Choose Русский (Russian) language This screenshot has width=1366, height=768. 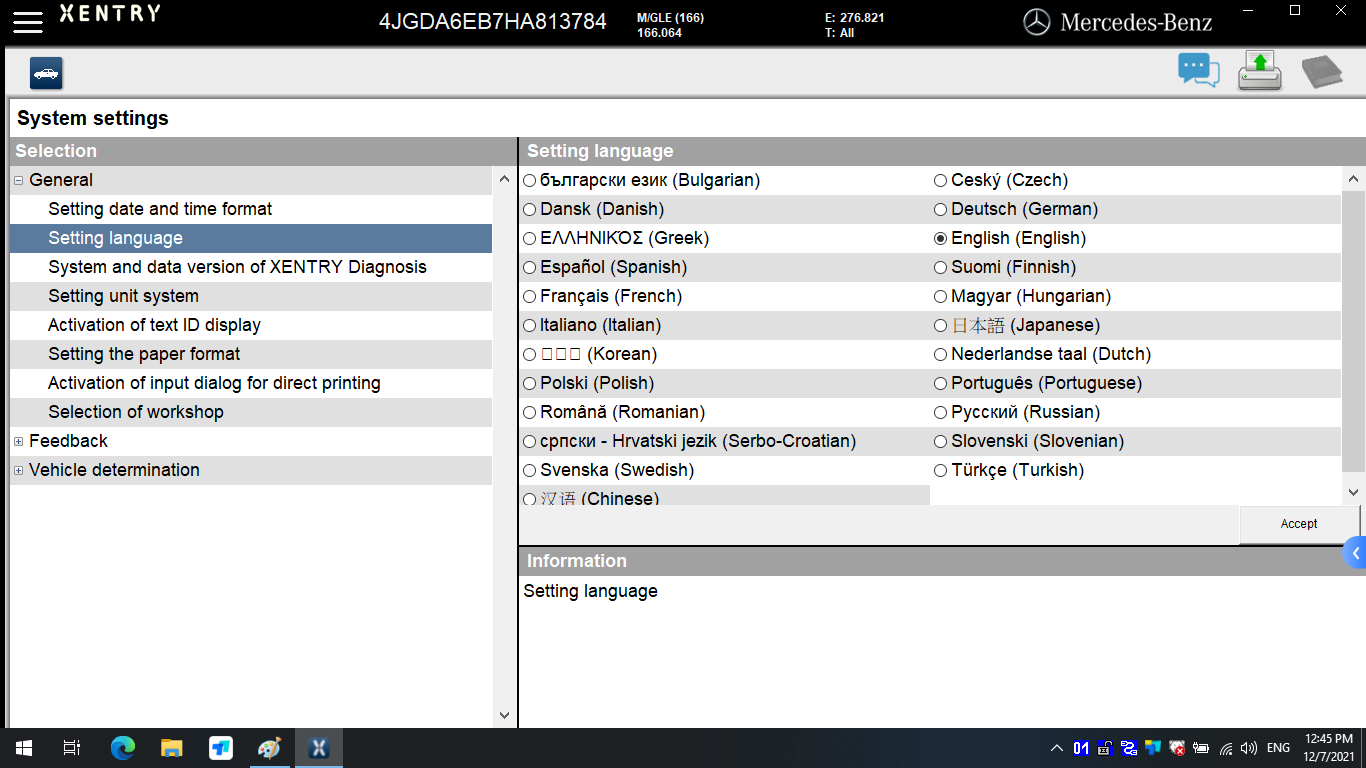point(941,413)
